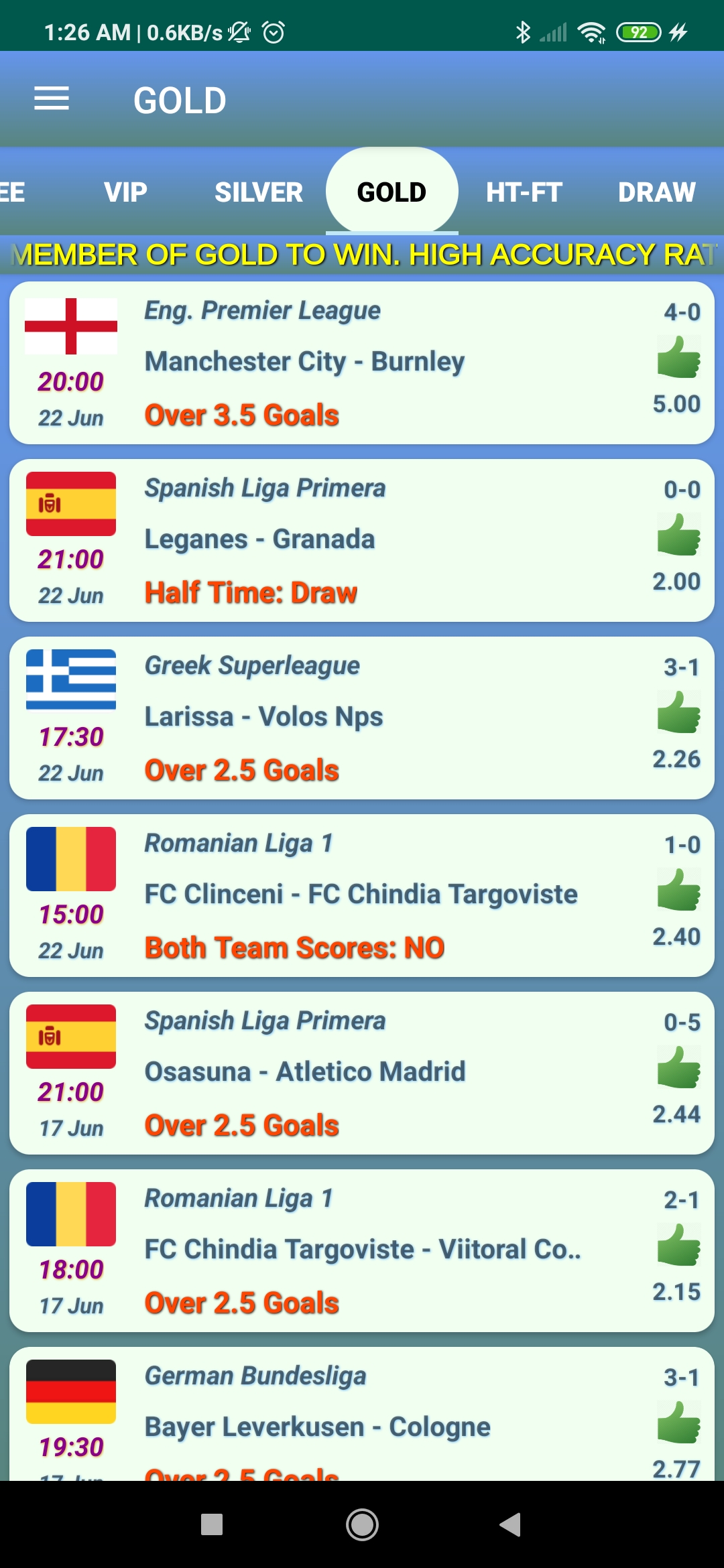Tap thumbs-up icon for Manchester City match

coord(678,358)
